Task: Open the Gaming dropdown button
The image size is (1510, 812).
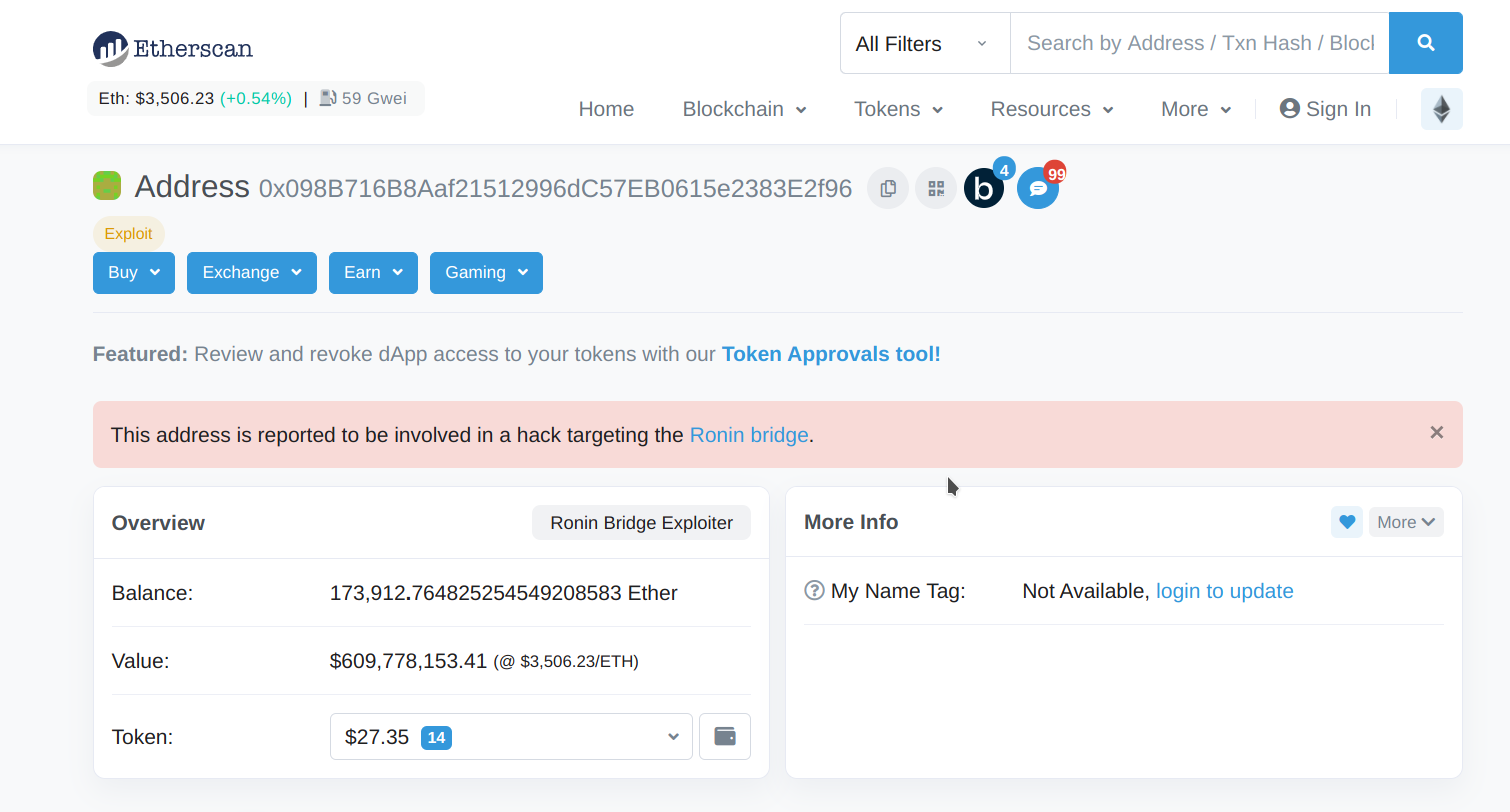Action: click(486, 273)
